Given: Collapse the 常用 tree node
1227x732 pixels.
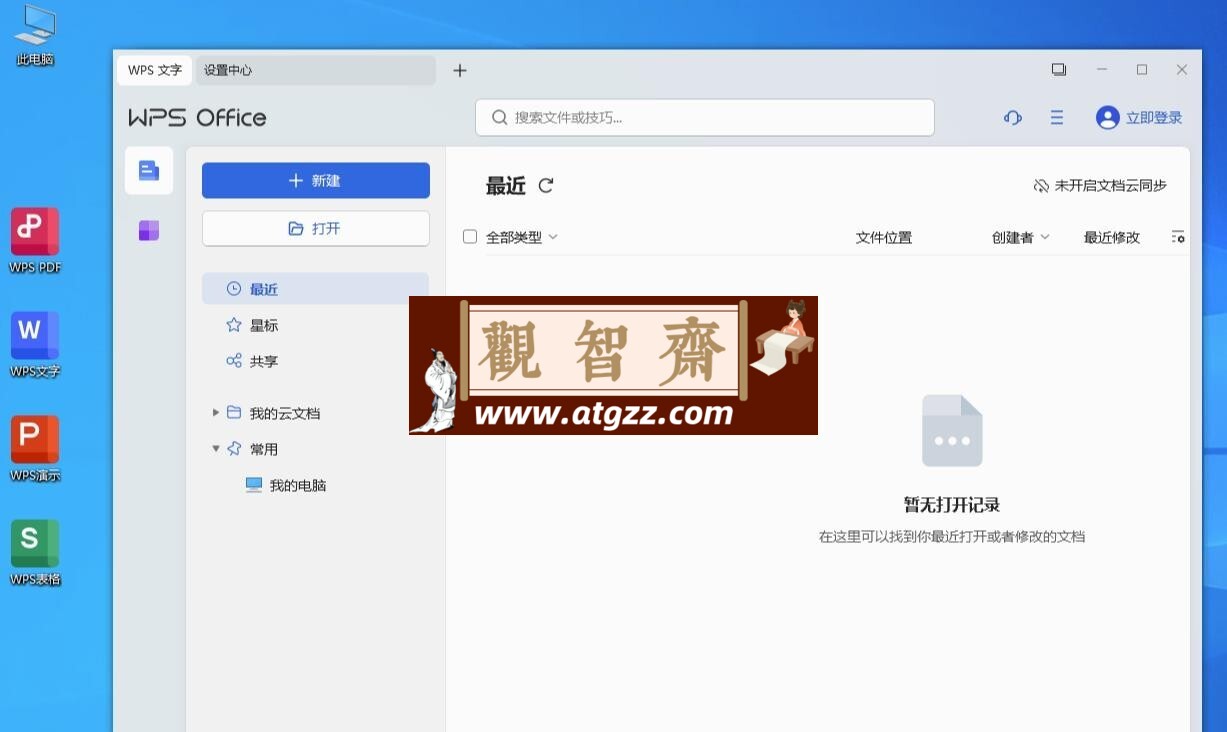Looking at the screenshot, I should click(215, 449).
